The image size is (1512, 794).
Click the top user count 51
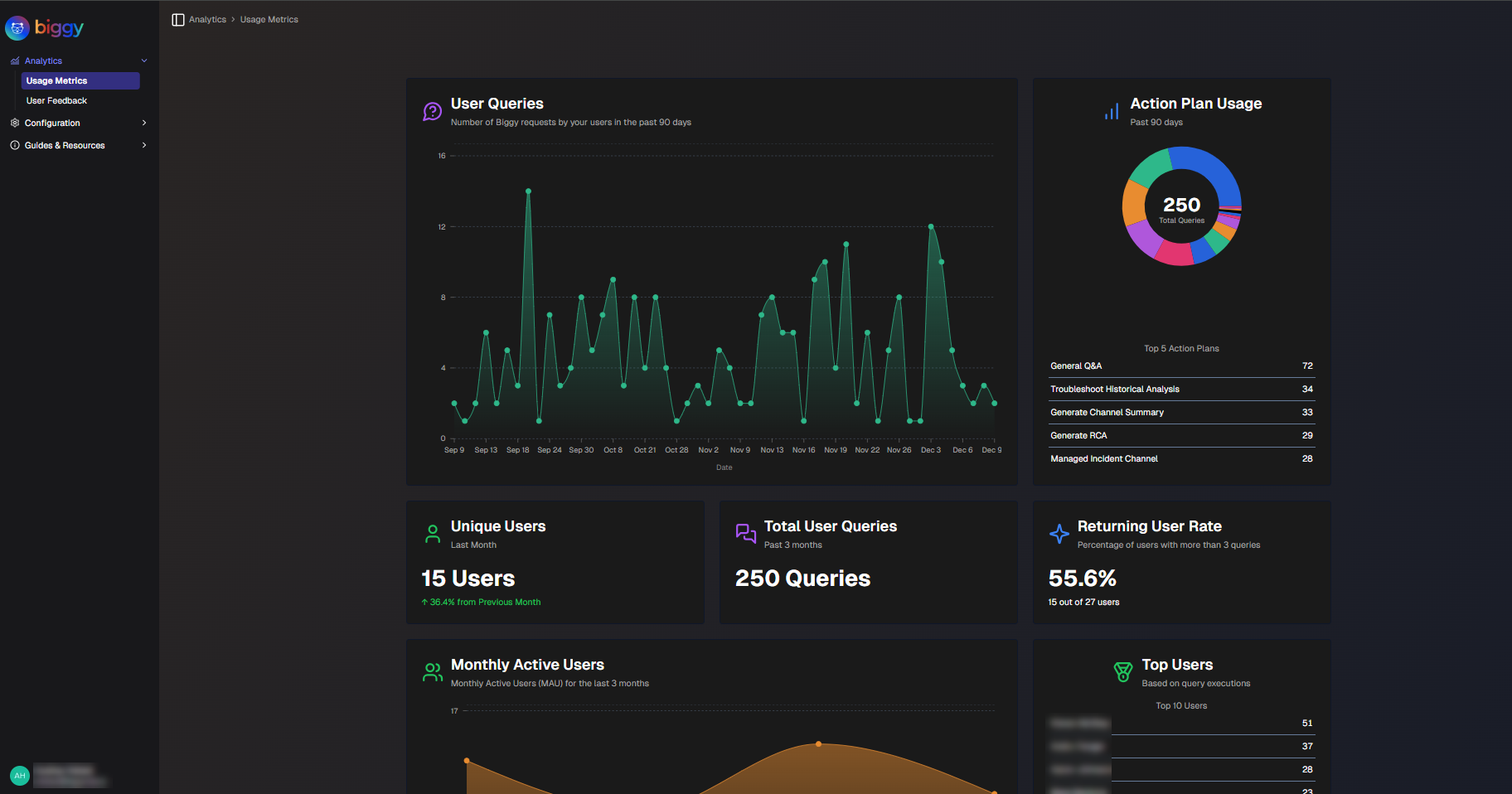1307,724
